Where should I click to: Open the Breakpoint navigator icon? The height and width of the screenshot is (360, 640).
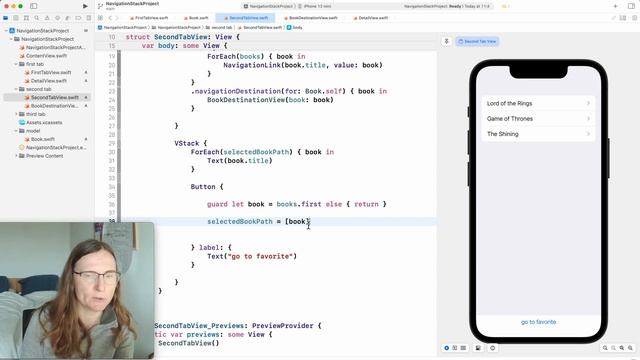tap(78, 18)
